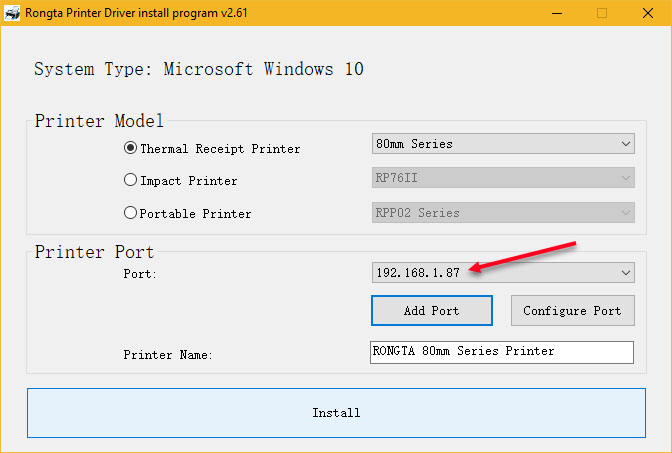Click into the Printer Name text field
672x453 pixels.
click(501, 352)
